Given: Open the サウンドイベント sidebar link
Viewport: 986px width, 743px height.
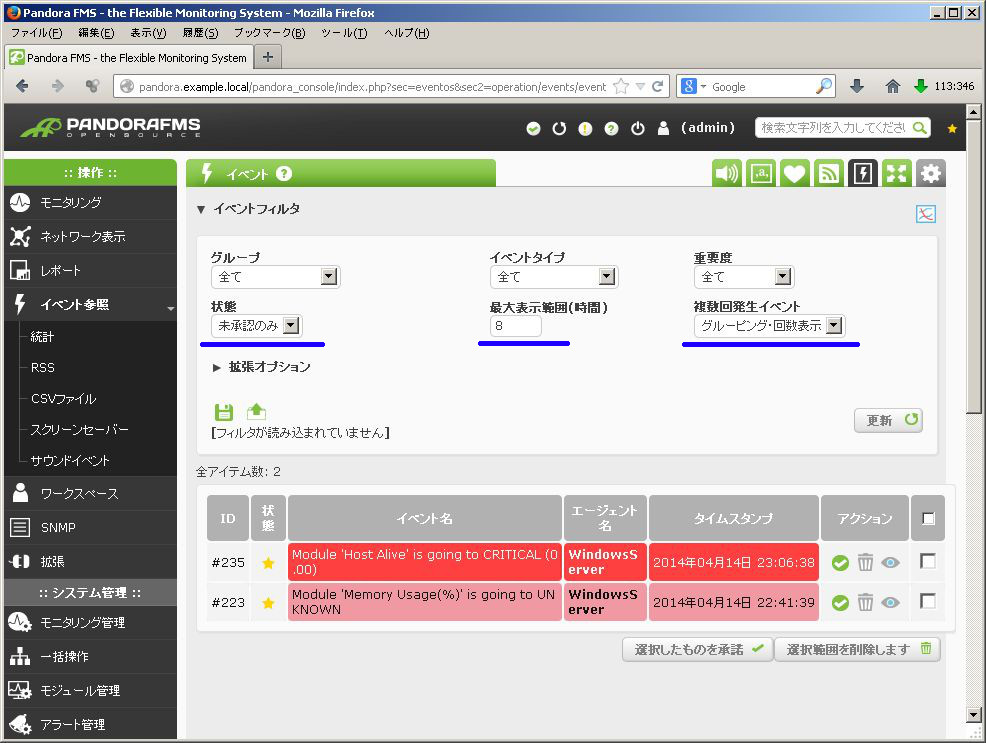Looking at the screenshot, I should coord(70,461).
